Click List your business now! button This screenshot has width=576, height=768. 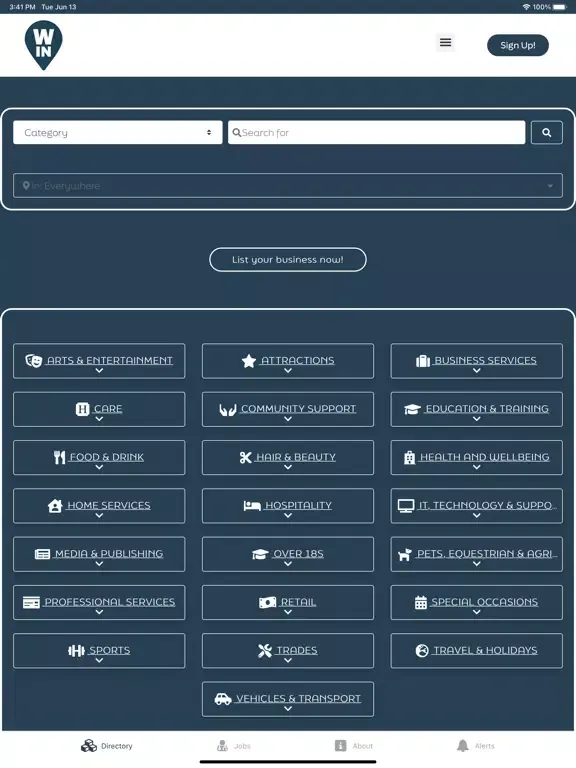point(288,260)
